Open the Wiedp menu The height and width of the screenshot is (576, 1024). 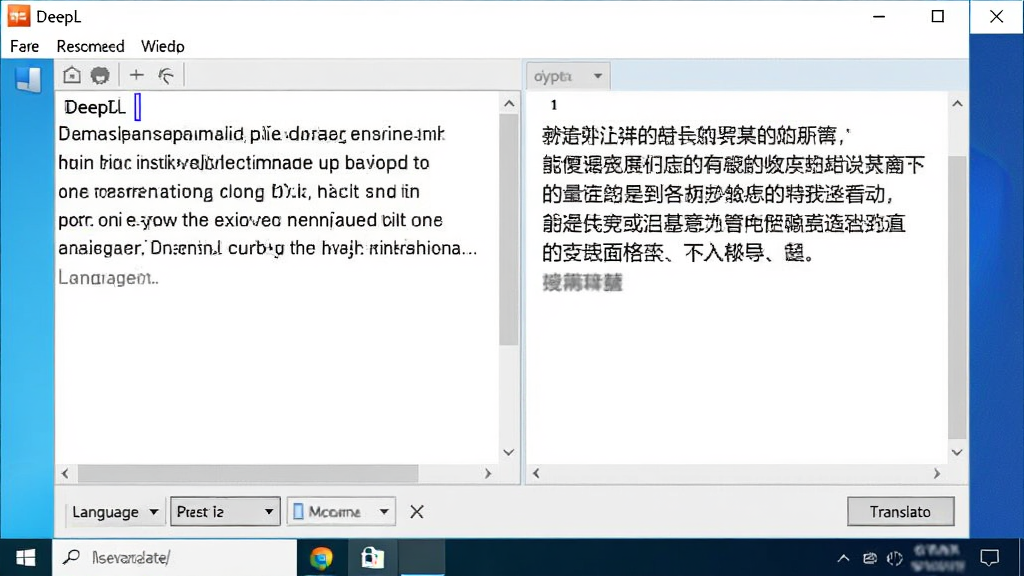tap(163, 46)
